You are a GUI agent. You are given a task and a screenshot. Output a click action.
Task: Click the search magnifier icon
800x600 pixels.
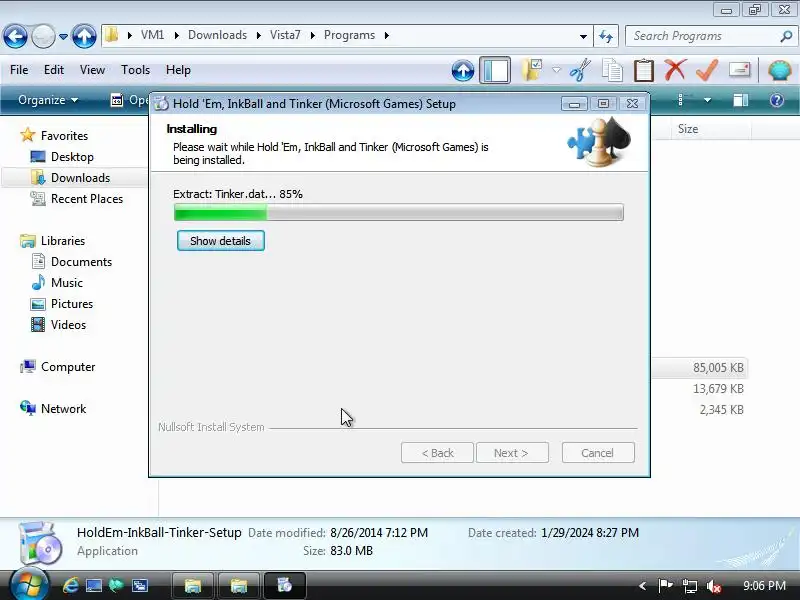tap(786, 36)
